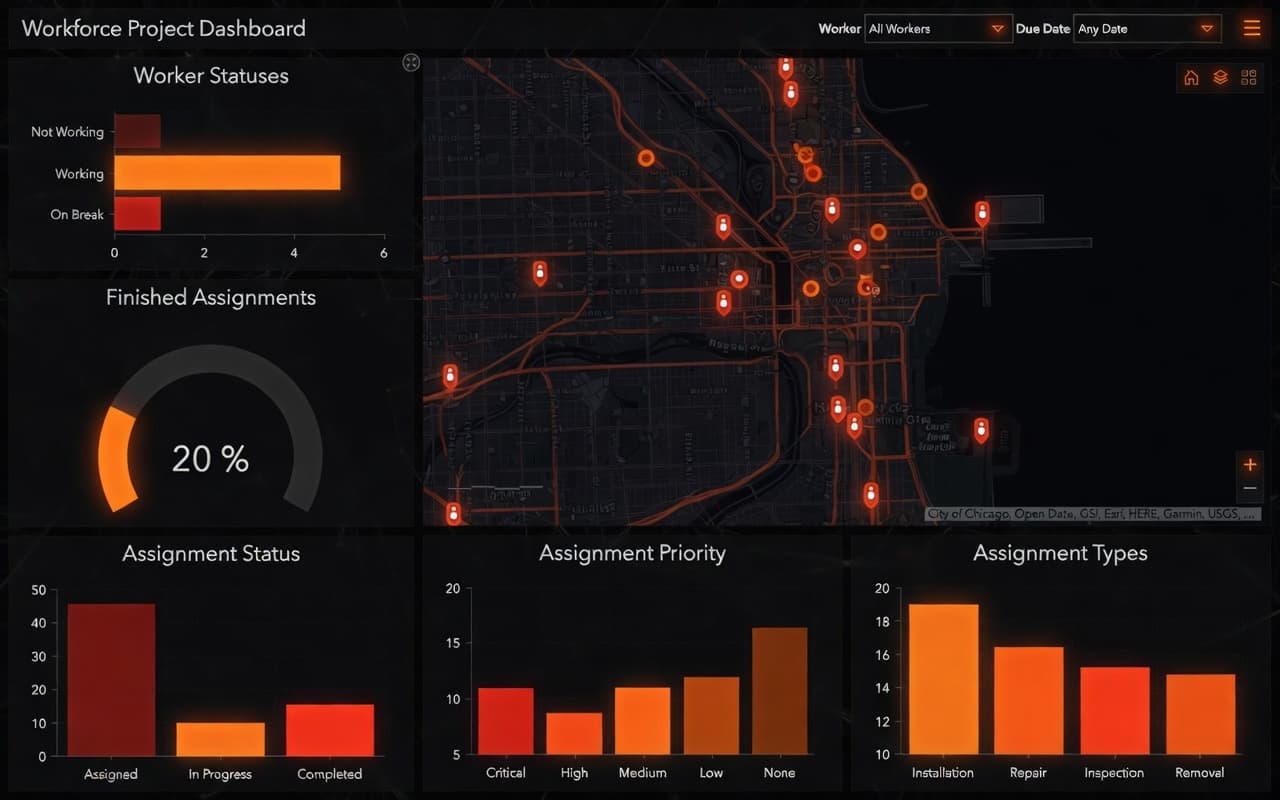The width and height of the screenshot is (1280, 800).
Task: Click the Critical axis label
Action: [x=506, y=773]
